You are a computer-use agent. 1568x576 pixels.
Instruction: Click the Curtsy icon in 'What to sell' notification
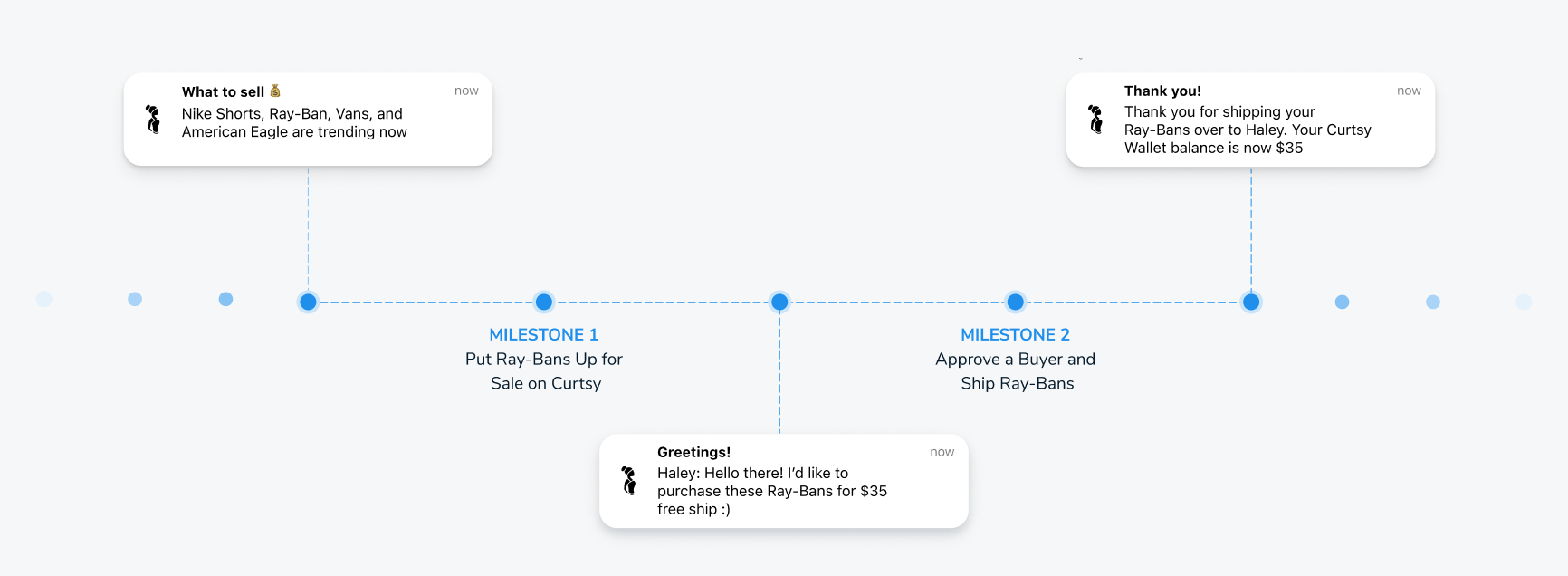pos(153,120)
